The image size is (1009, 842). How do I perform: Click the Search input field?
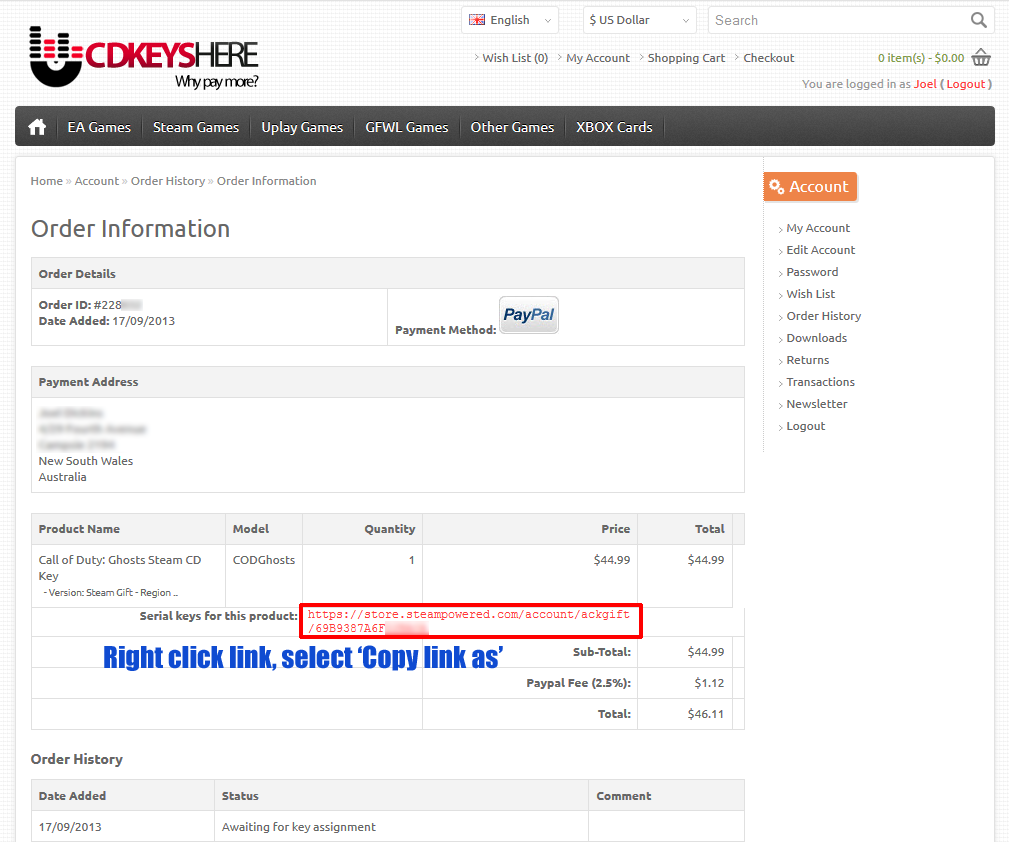[839, 20]
